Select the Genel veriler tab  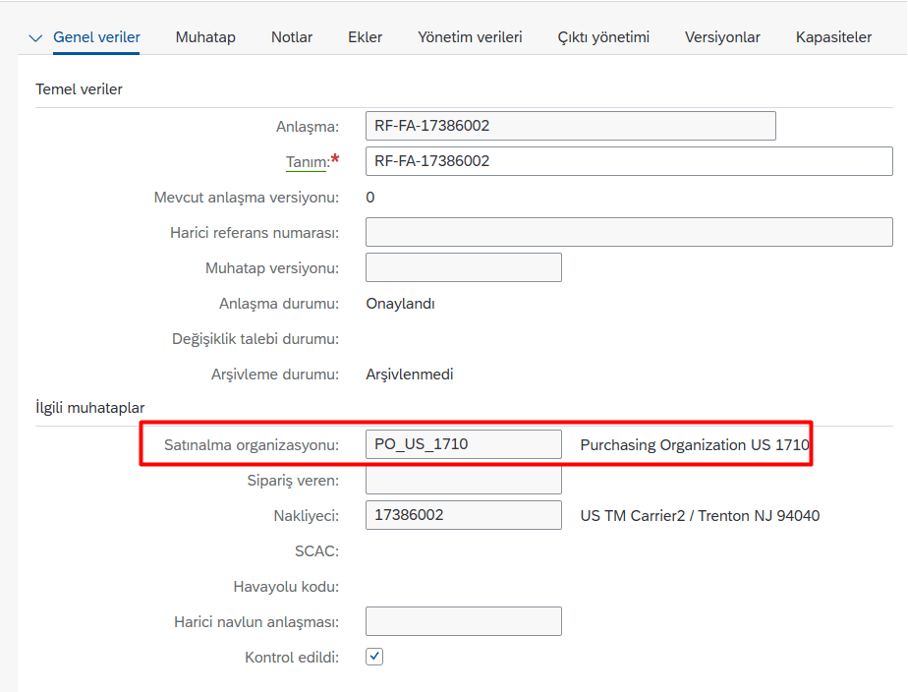click(96, 37)
